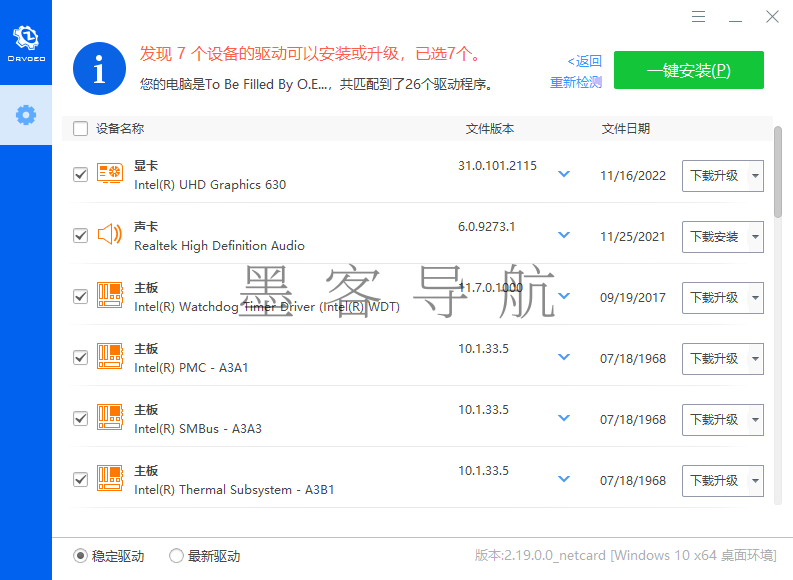Click the text Intel(R) UHD Graphics 630
793x580 pixels.
(x=210, y=185)
